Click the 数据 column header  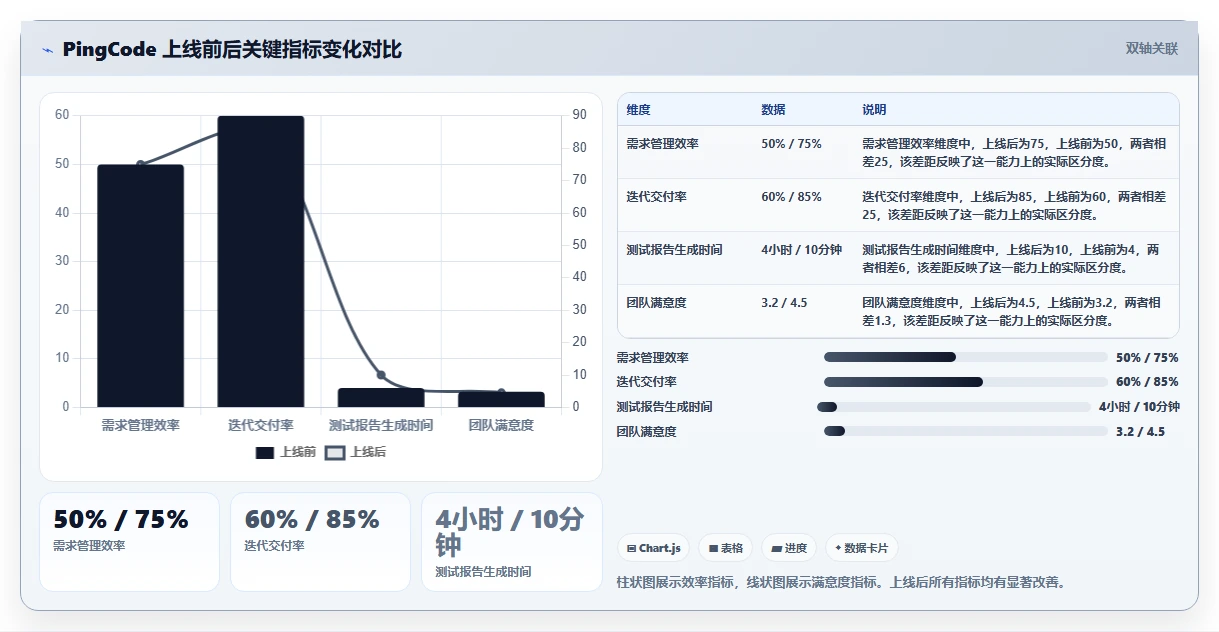coord(773,110)
